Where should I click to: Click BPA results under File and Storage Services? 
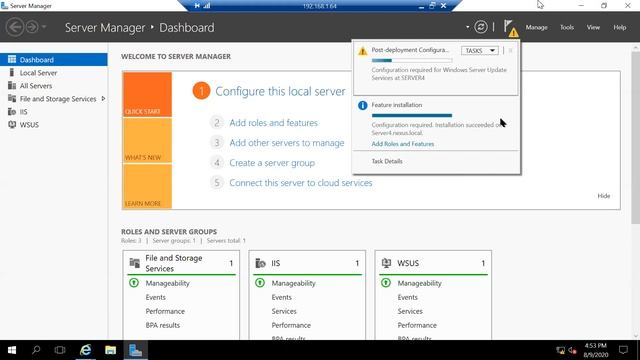[x=162, y=325]
